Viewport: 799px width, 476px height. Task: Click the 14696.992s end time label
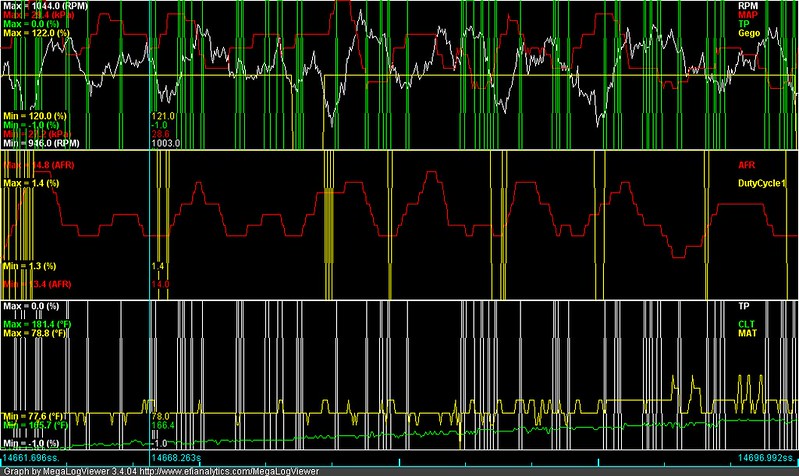(767, 458)
